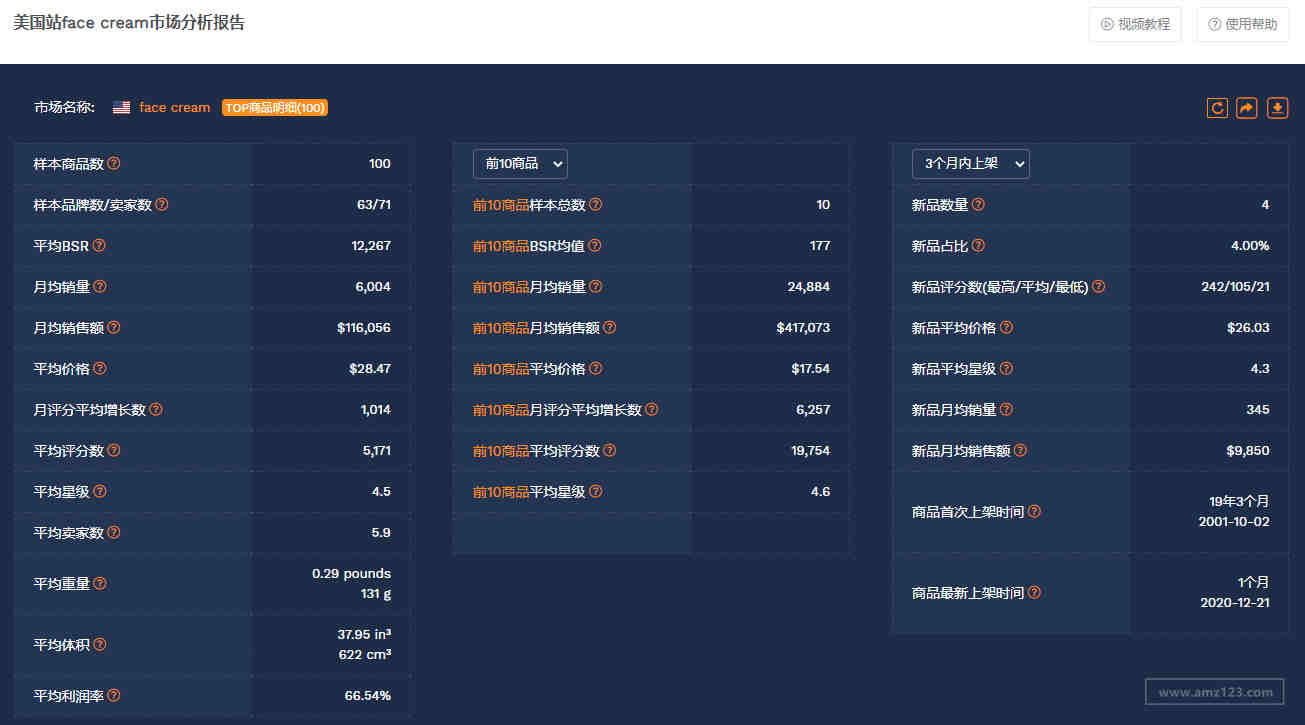Click the page title 美国站face cream市场分析报告
Screen dimensions: 1305x725
pyautogui.click(x=129, y=23)
